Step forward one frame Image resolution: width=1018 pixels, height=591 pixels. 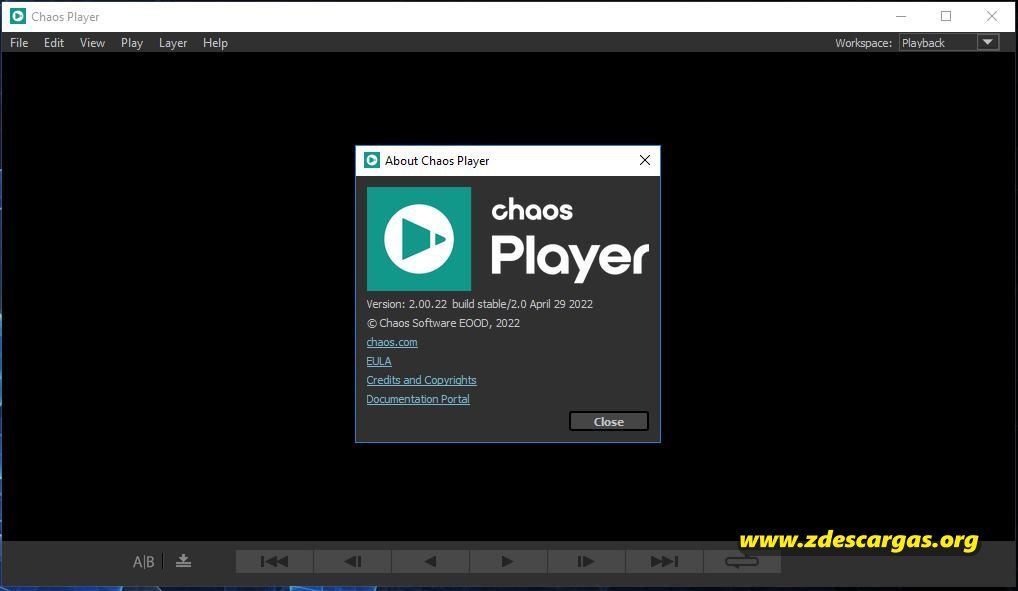coord(586,561)
